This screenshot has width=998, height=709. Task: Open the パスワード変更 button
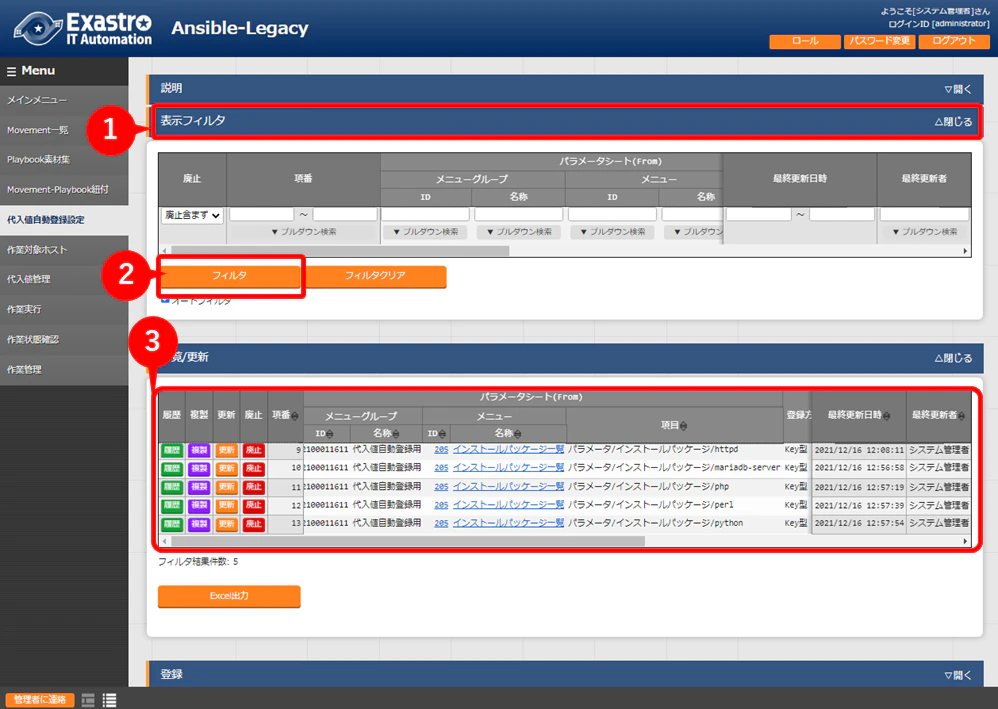pos(880,41)
